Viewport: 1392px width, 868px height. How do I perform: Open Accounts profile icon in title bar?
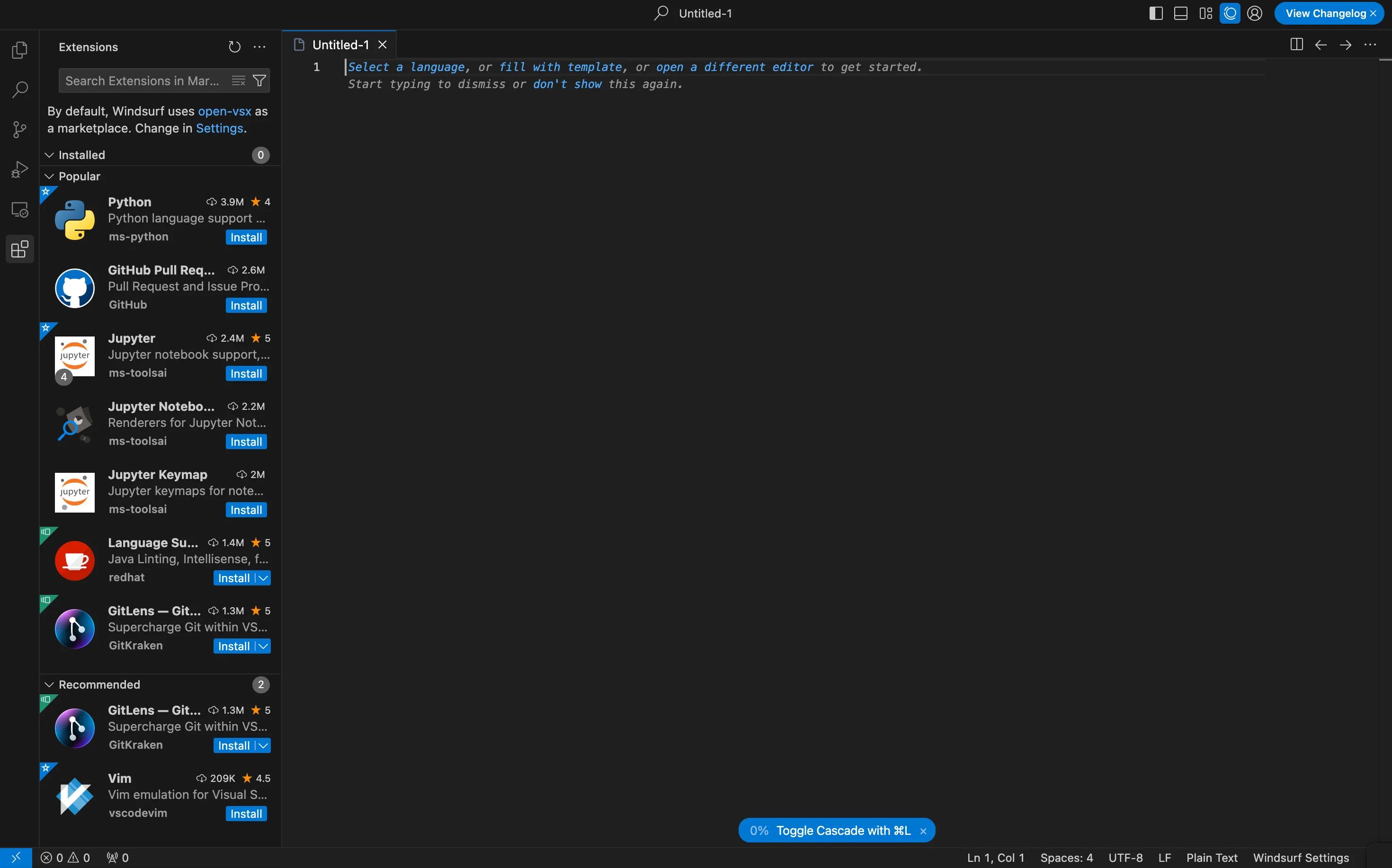(1255, 13)
